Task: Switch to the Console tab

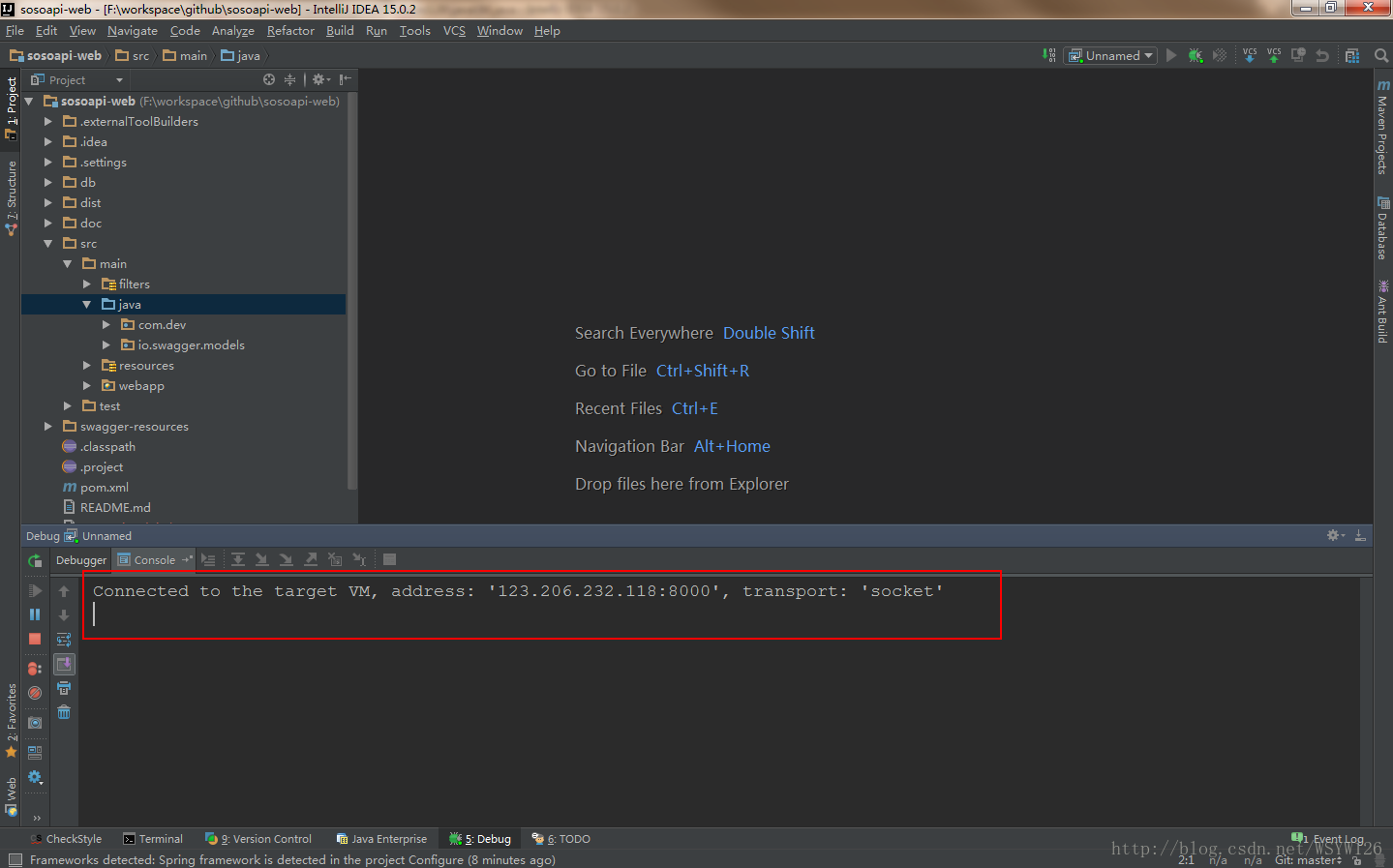Action: click(154, 560)
